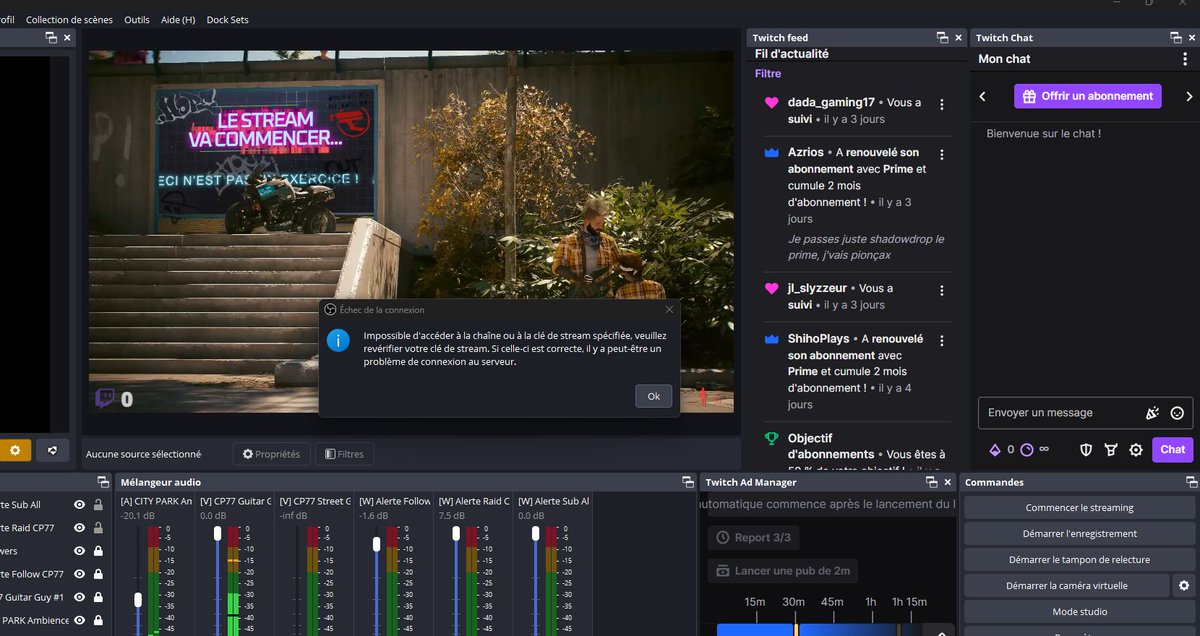The width and height of the screenshot is (1200, 636).
Task: Click CITY PARK volume fader handle
Action: tap(137, 599)
